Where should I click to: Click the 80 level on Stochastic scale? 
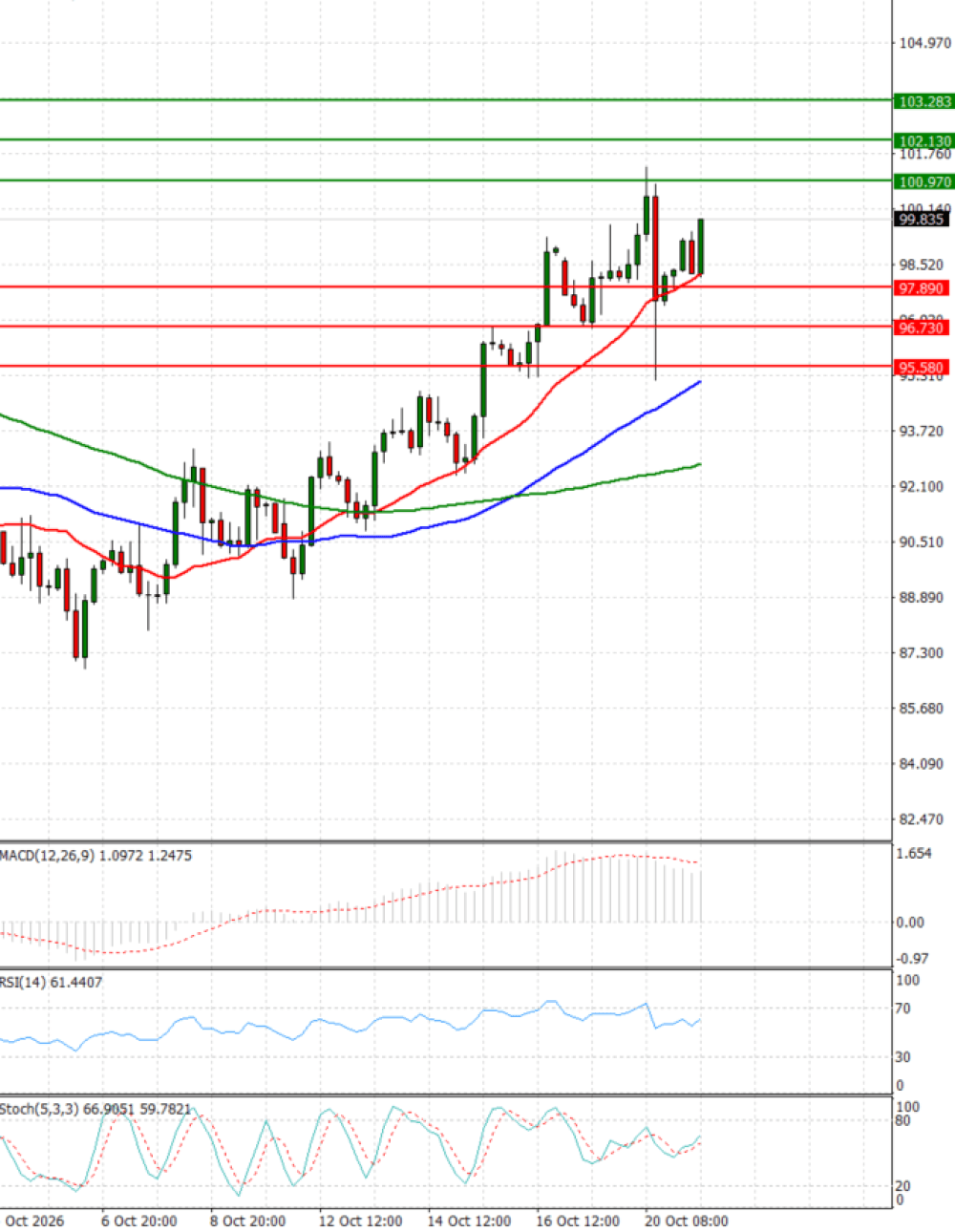point(903,1121)
